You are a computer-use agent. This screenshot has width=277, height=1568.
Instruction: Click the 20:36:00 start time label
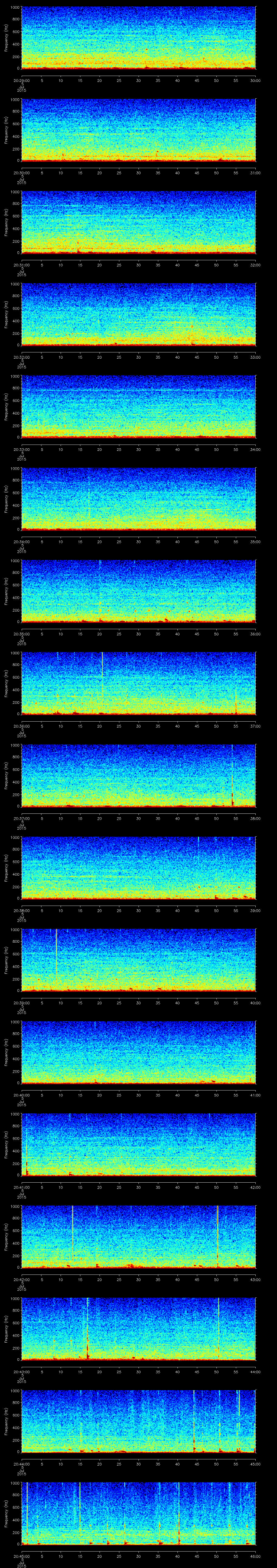[21, 726]
